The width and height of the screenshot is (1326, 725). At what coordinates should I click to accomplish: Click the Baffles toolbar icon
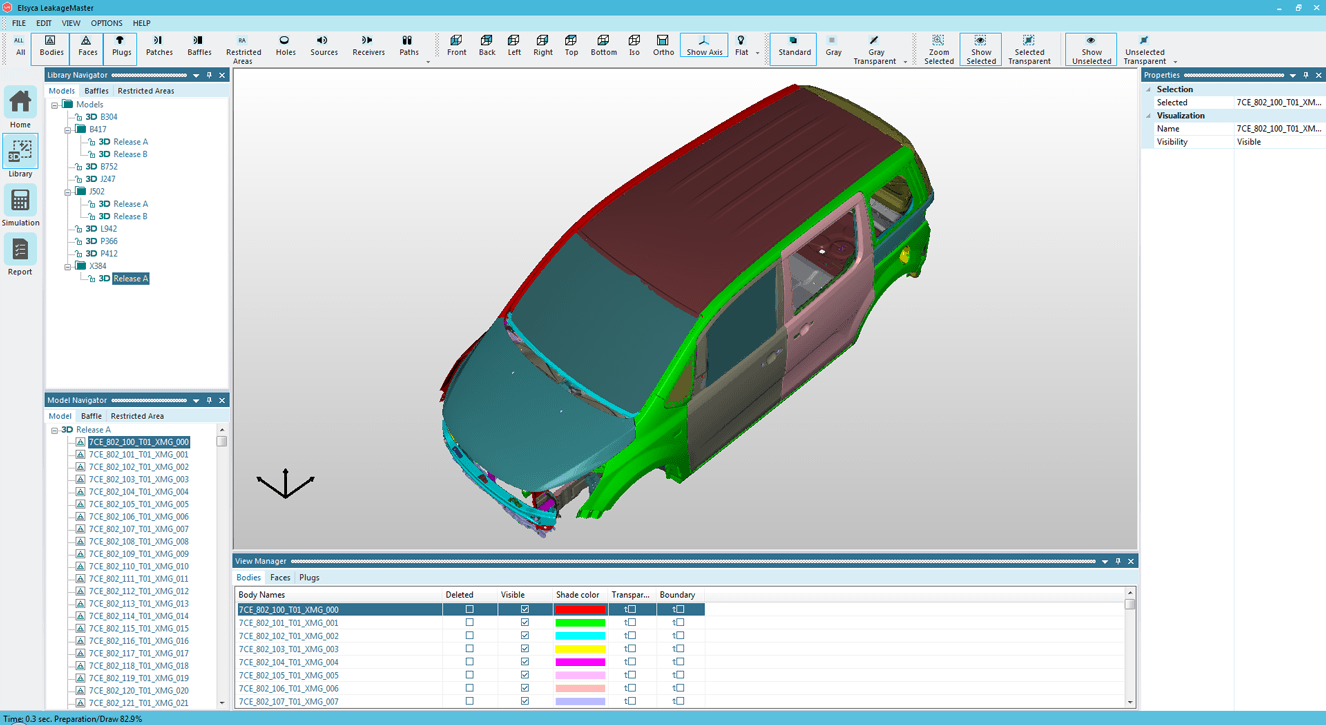pos(199,46)
